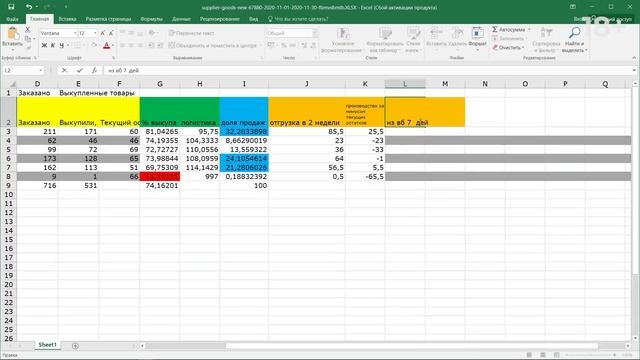
Task: Undo the last action
Action: click(29, 7)
